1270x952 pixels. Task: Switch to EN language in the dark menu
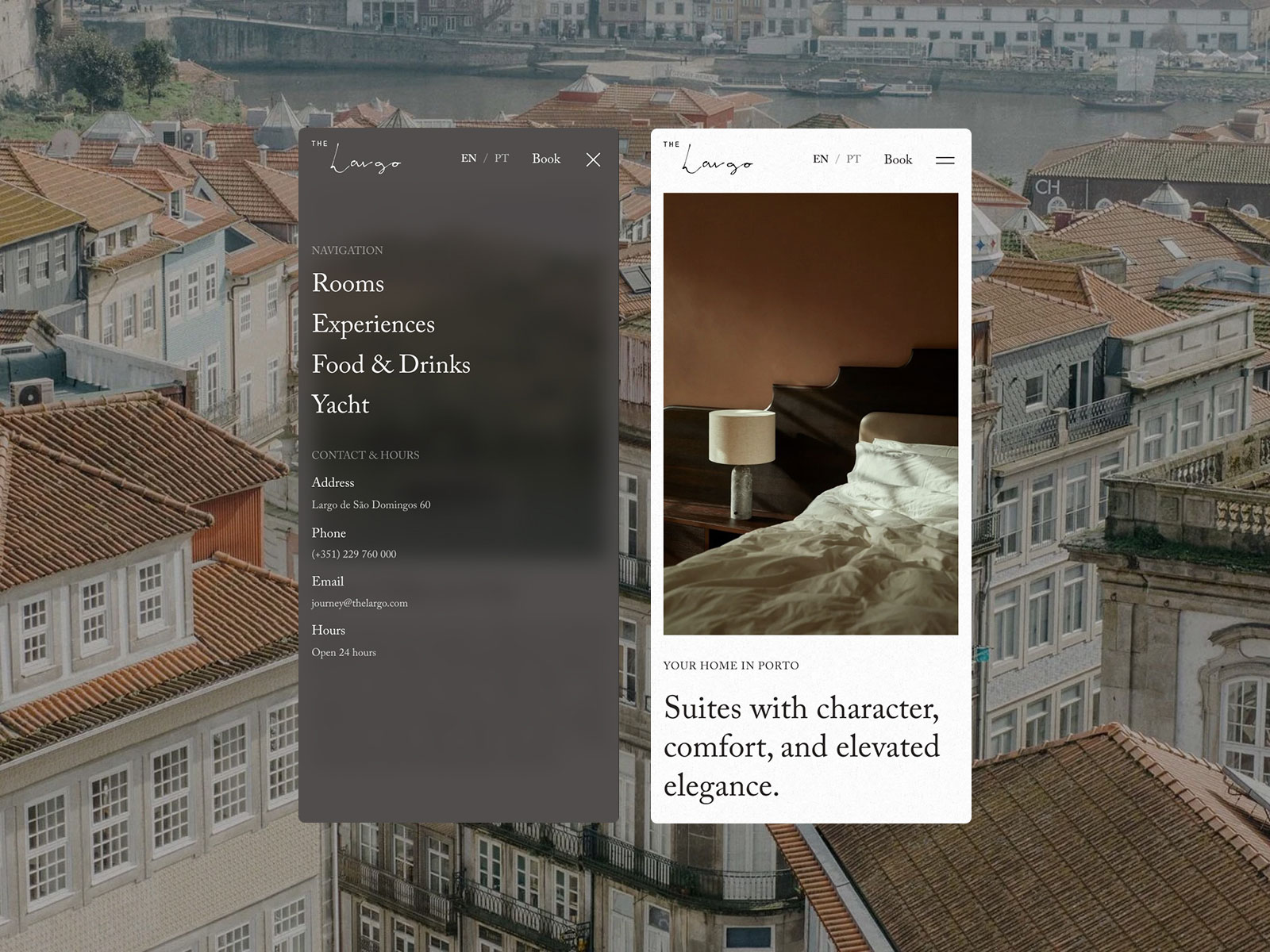click(468, 159)
